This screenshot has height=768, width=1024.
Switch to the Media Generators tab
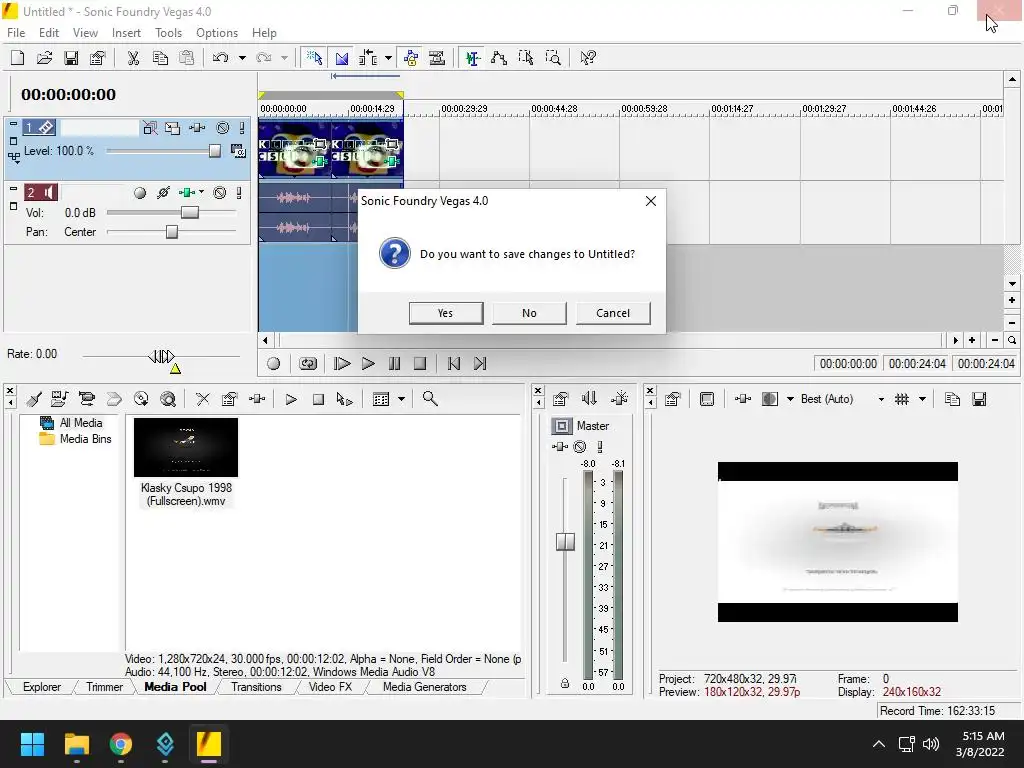point(424,687)
